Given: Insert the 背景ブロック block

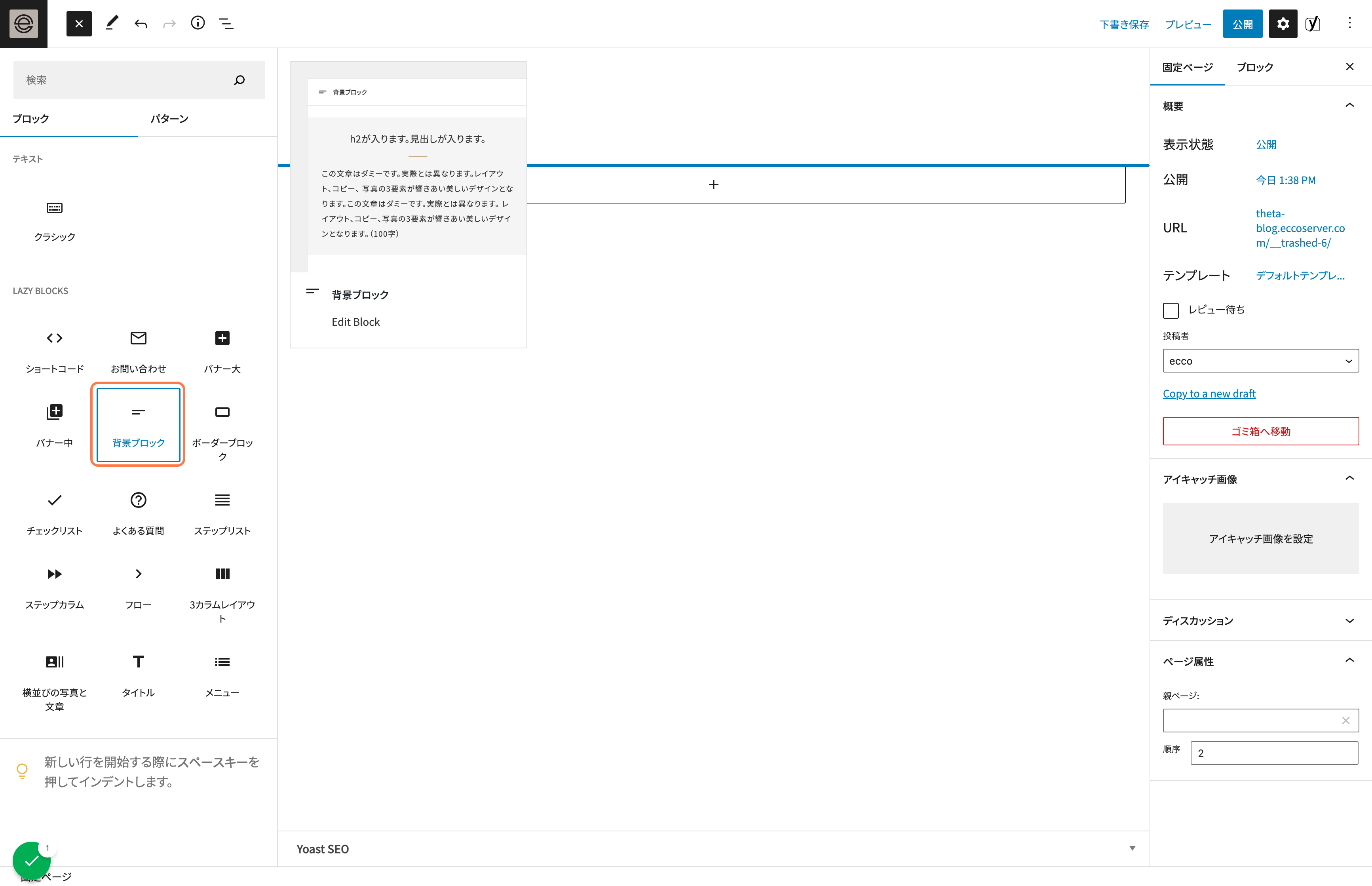Looking at the screenshot, I should pyautogui.click(x=138, y=425).
